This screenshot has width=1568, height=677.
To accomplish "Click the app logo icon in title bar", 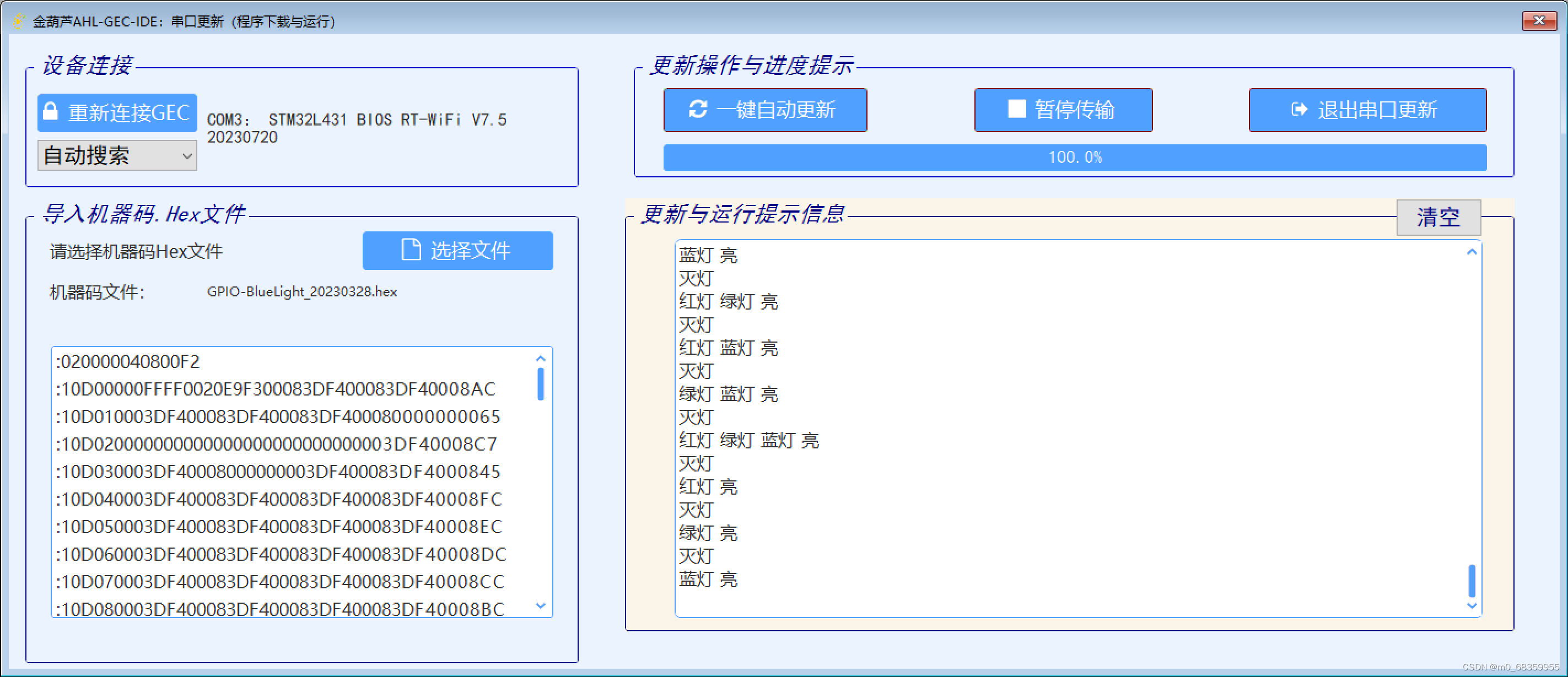I will 18,21.
